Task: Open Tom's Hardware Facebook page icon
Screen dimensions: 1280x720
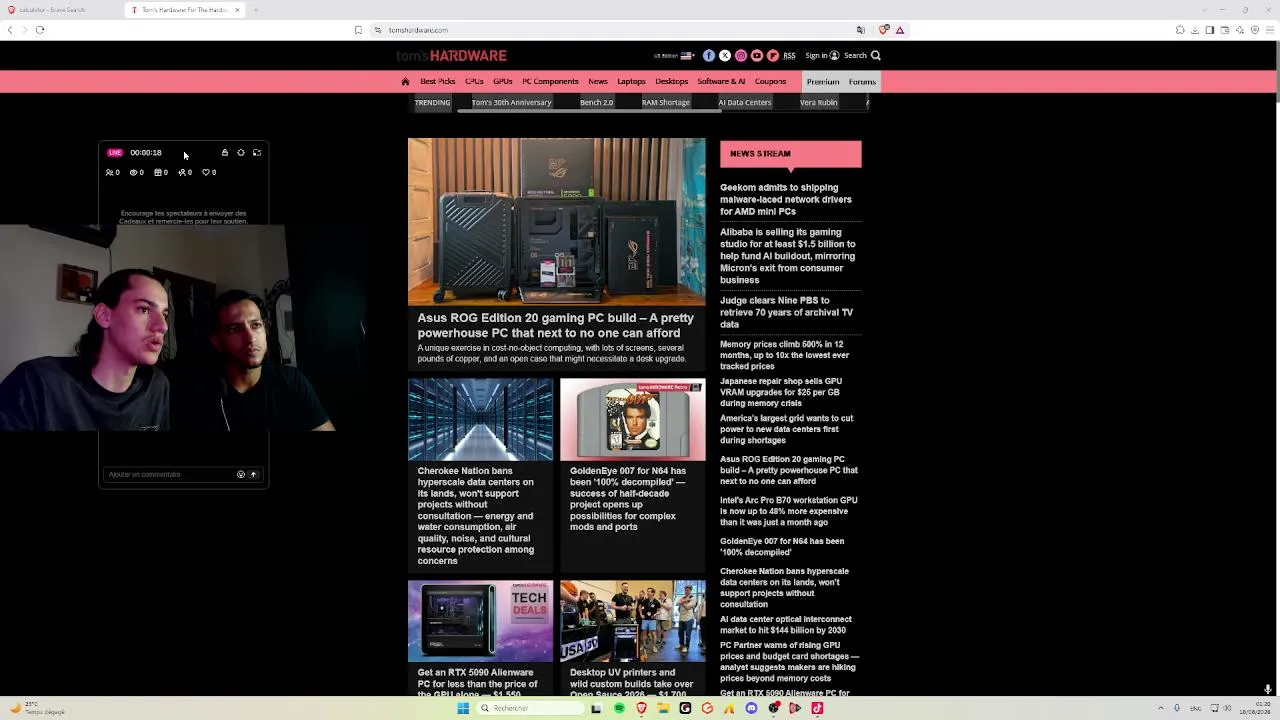Action: (709, 56)
